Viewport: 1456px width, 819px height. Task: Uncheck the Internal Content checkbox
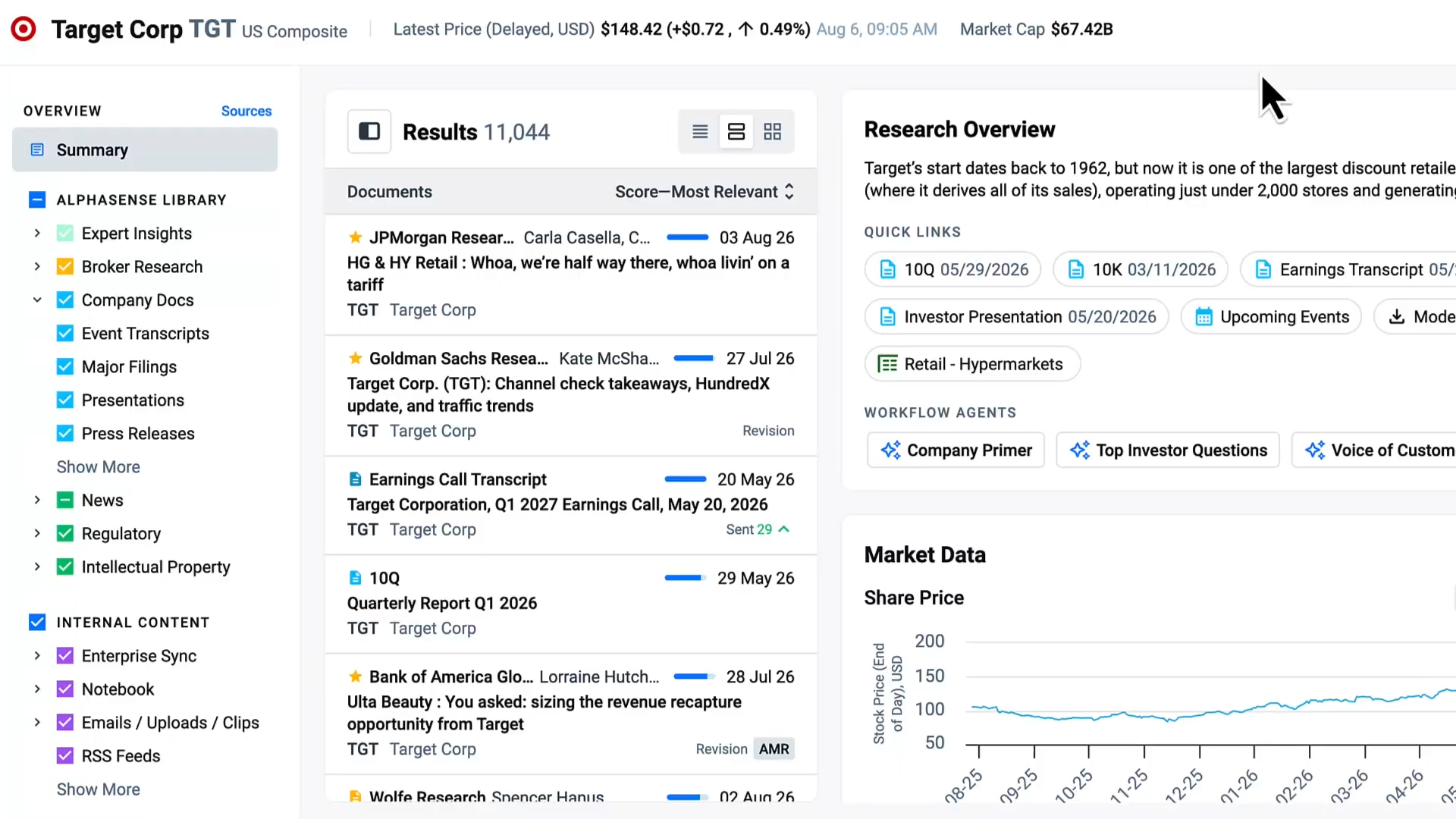pyautogui.click(x=37, y=622)
